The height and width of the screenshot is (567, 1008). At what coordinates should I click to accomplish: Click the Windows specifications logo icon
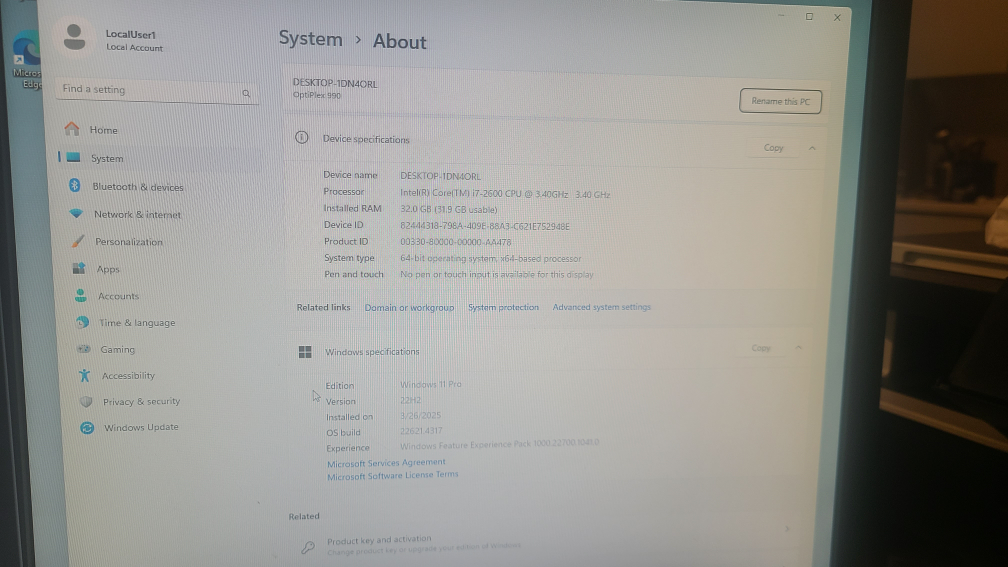(305, 352)
